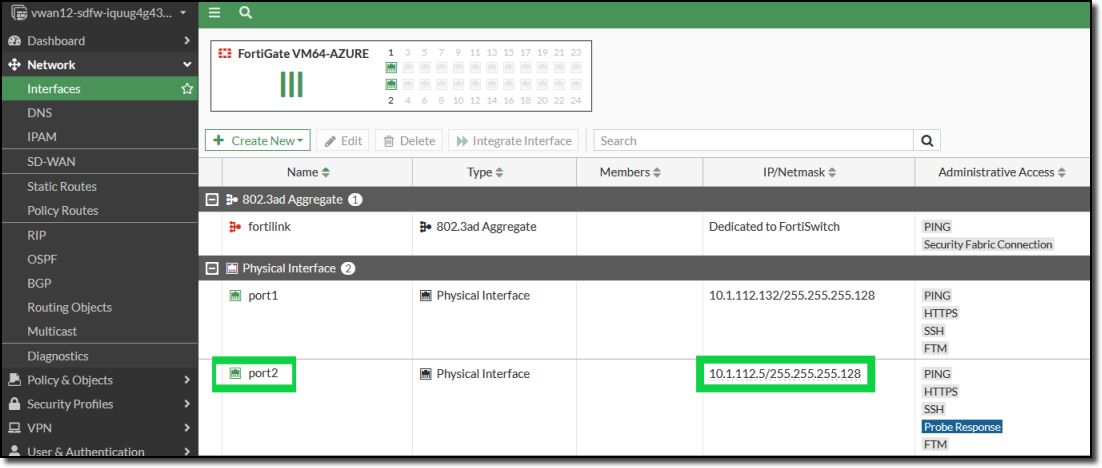Expand the Dashboard menu

pos(98,41)
